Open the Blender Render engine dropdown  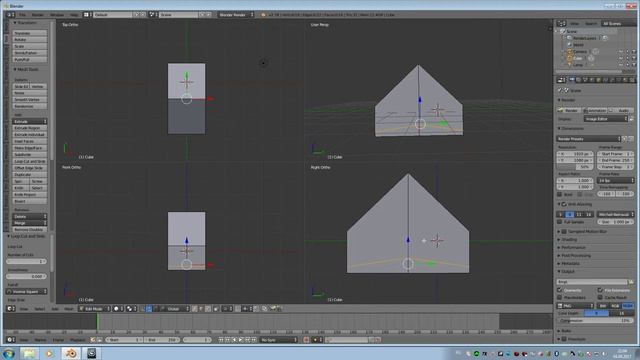point(236,15)
